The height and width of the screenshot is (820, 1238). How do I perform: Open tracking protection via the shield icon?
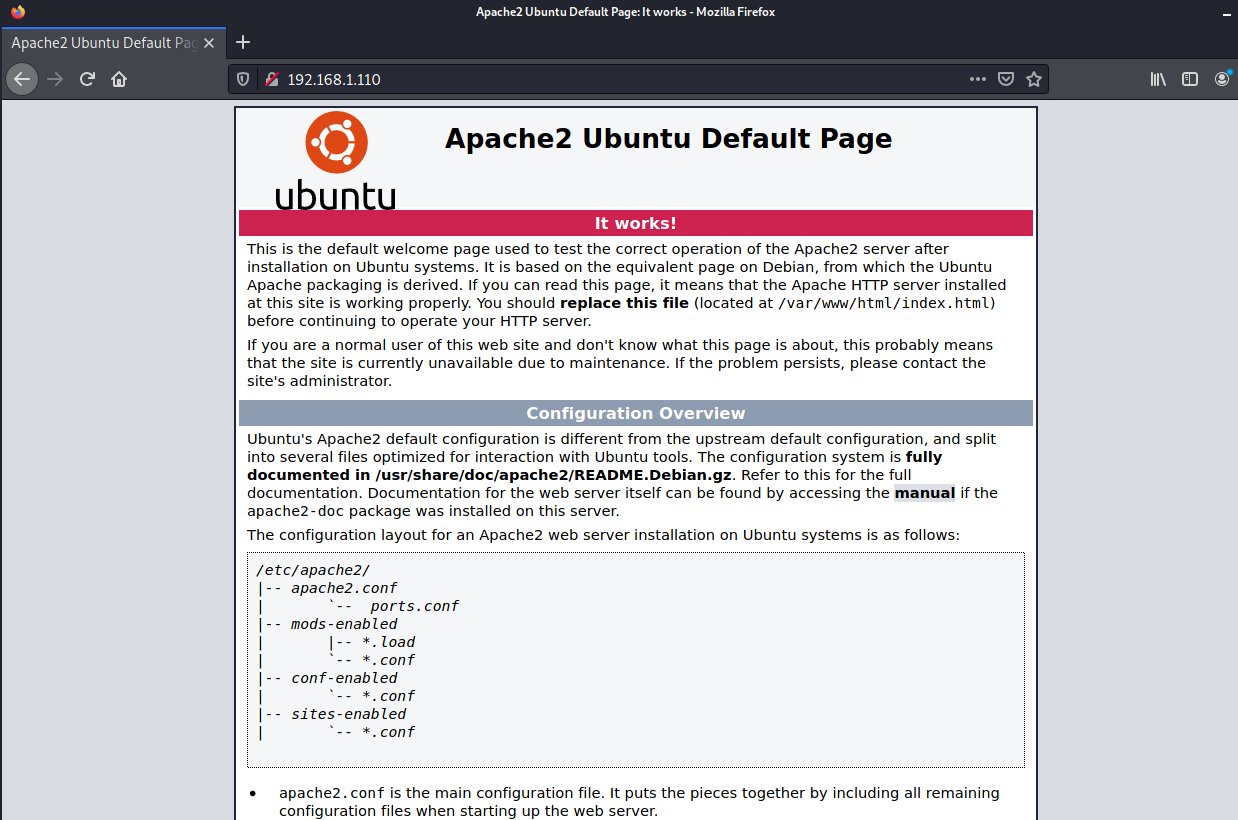(x=241, y=79)
